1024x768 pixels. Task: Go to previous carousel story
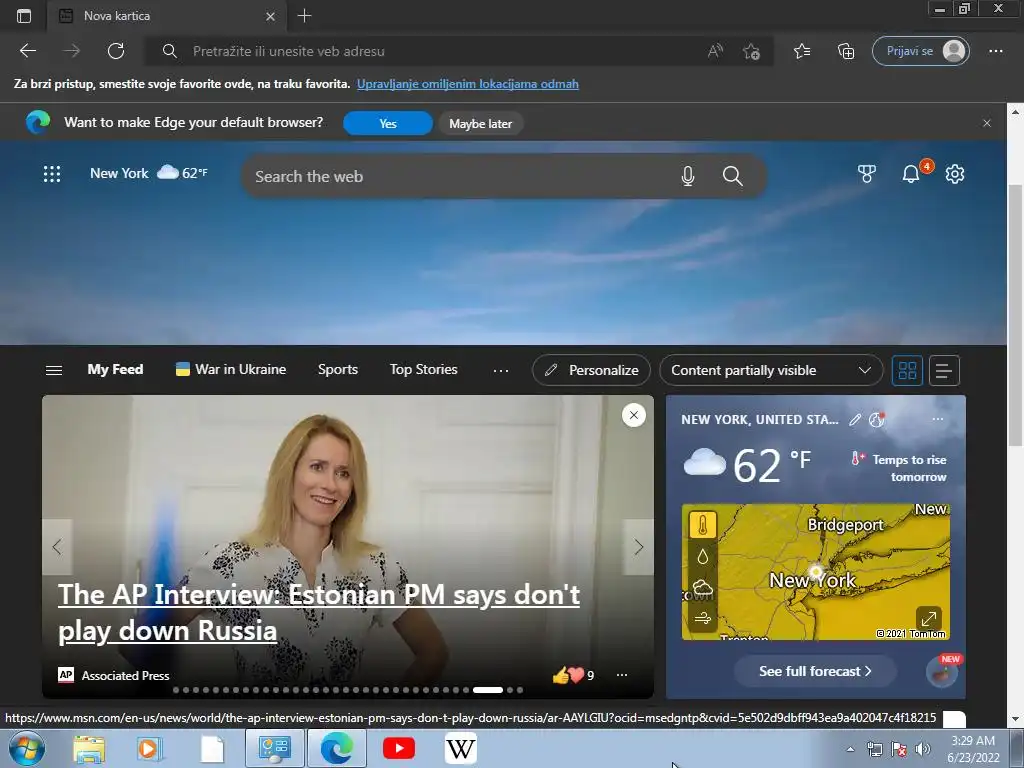(x=57, y=547)
